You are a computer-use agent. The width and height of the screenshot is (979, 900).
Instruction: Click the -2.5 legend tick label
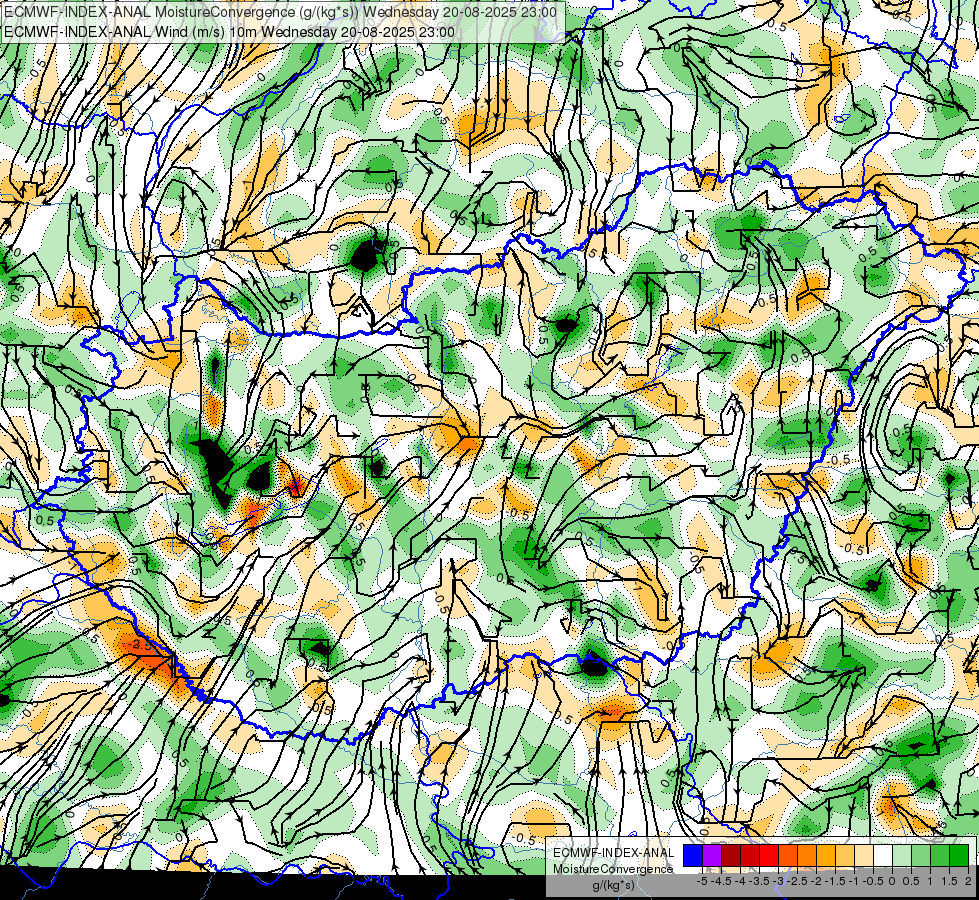click(x=797, y=881)
